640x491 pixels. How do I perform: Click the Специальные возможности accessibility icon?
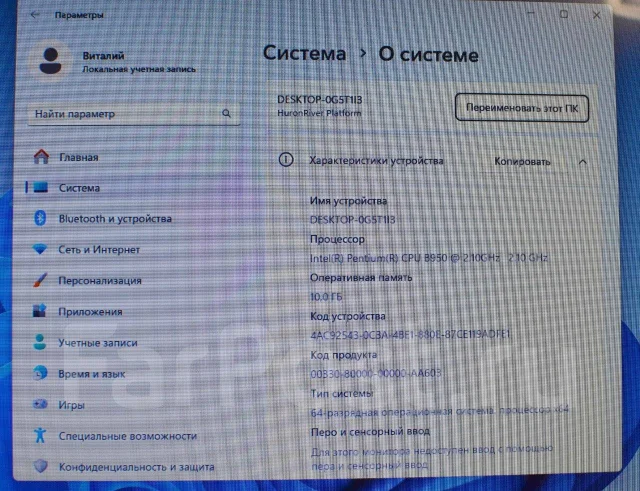pos(40,435)
